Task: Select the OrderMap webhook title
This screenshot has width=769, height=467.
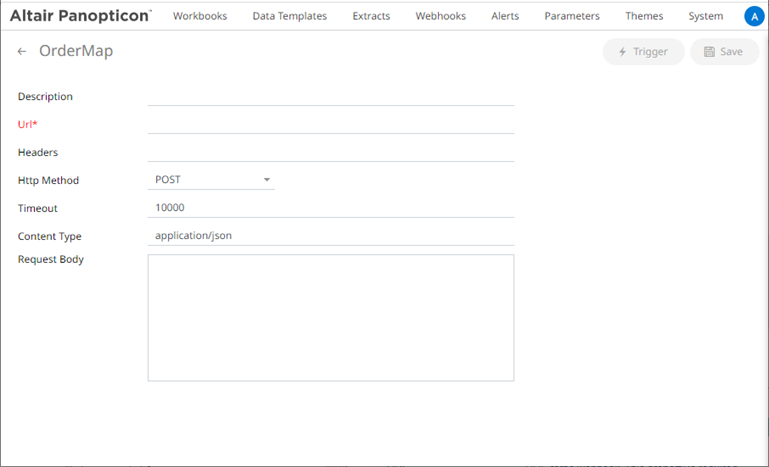Action: click(76, 51)
